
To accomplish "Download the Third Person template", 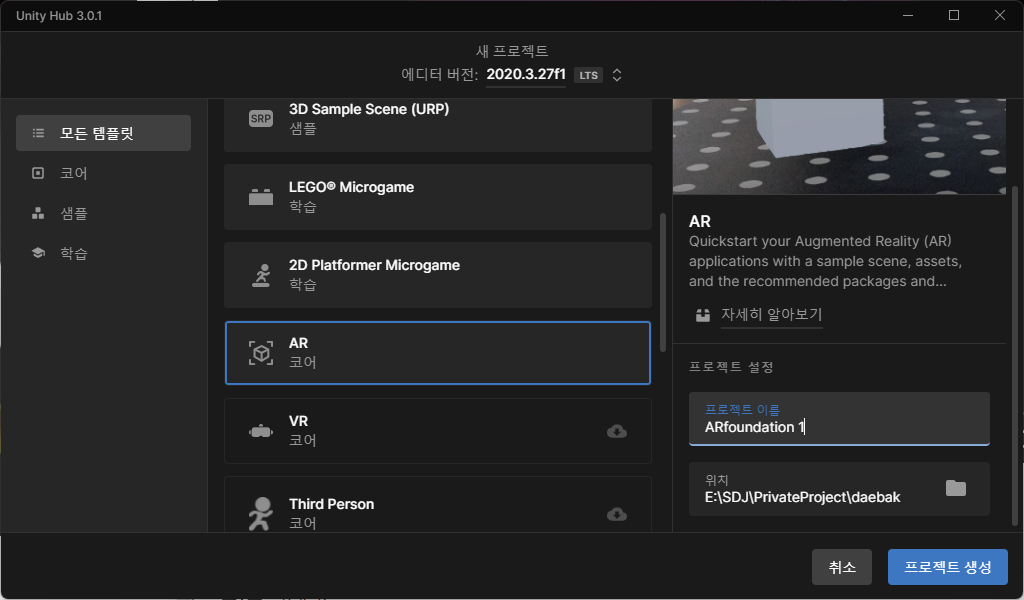I will [616, 514].
